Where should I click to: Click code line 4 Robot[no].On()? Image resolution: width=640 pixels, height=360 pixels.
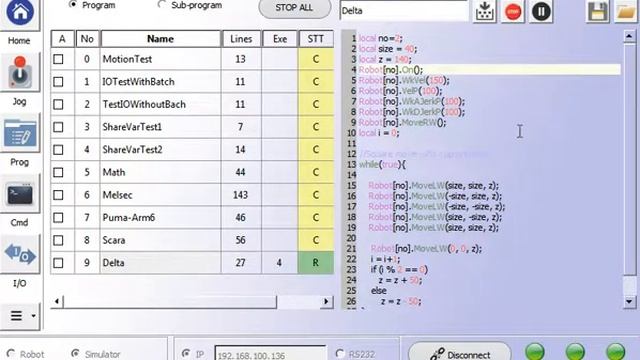[391, 70]
